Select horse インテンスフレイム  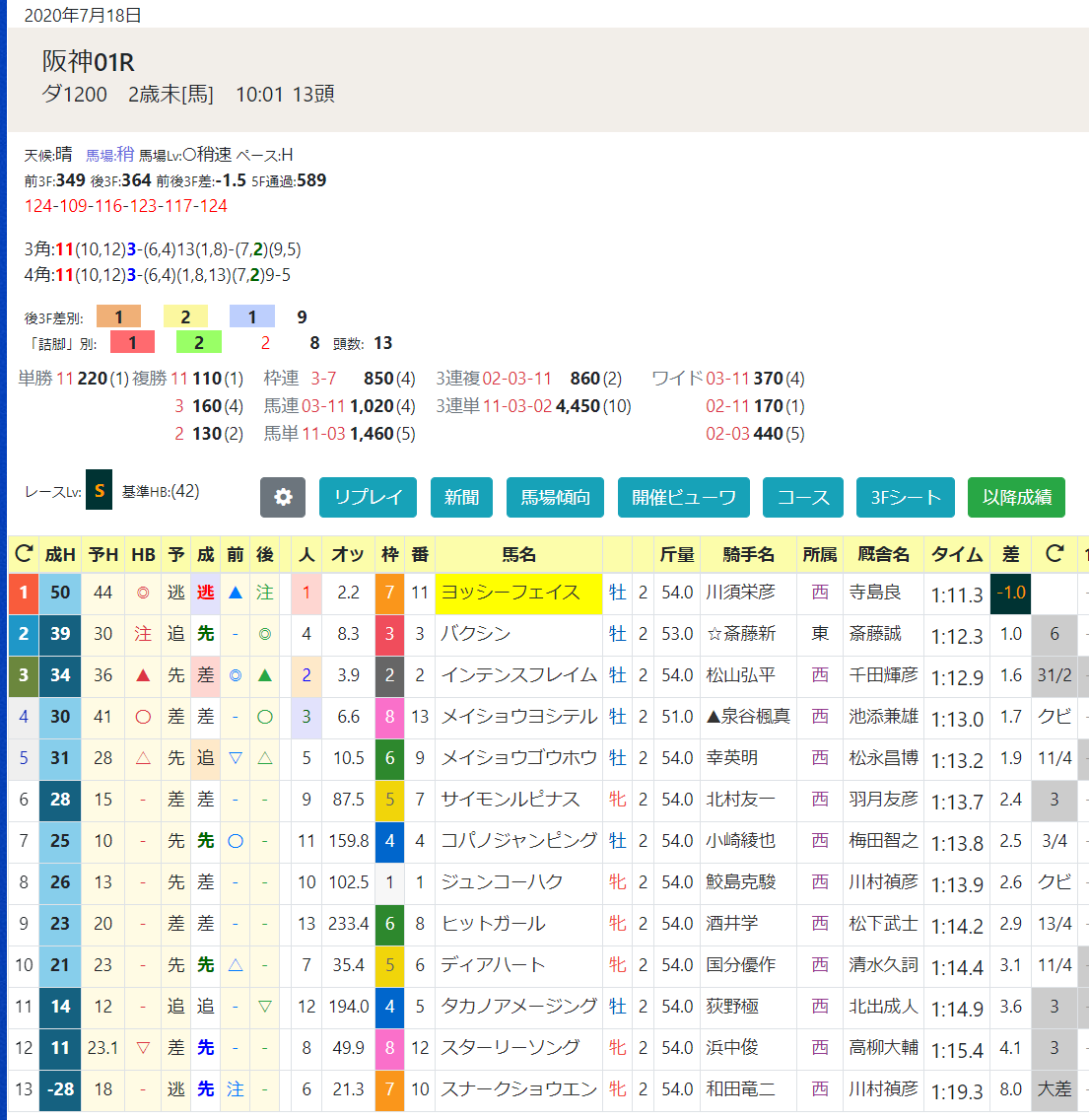click(518, 675)
